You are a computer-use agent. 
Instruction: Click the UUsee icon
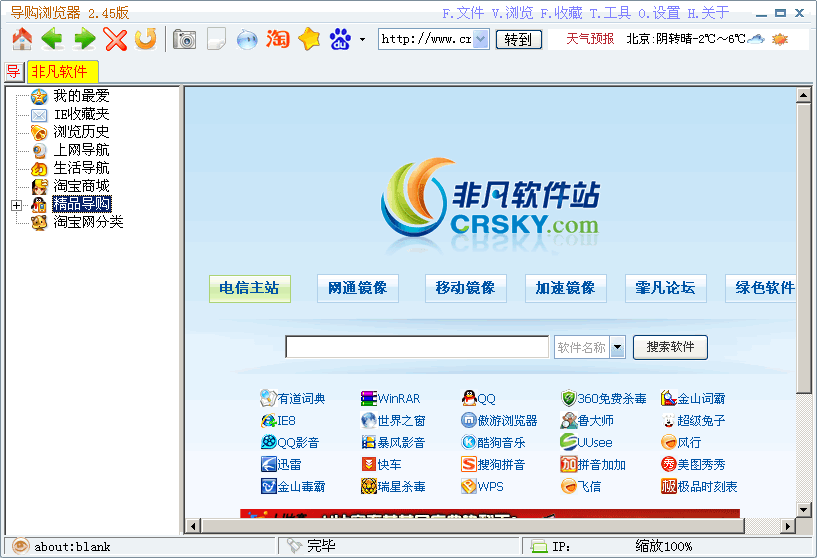[x=568, y=442]
